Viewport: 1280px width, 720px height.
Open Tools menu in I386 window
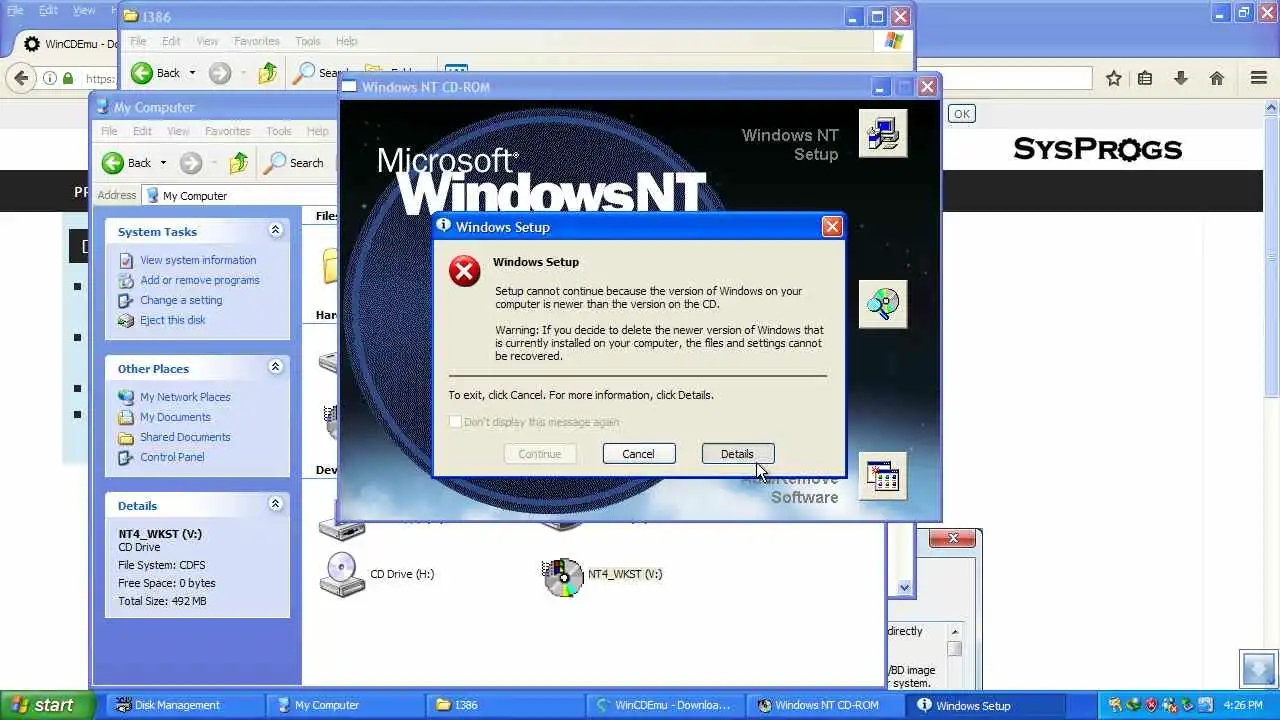[x=308, y=41]
